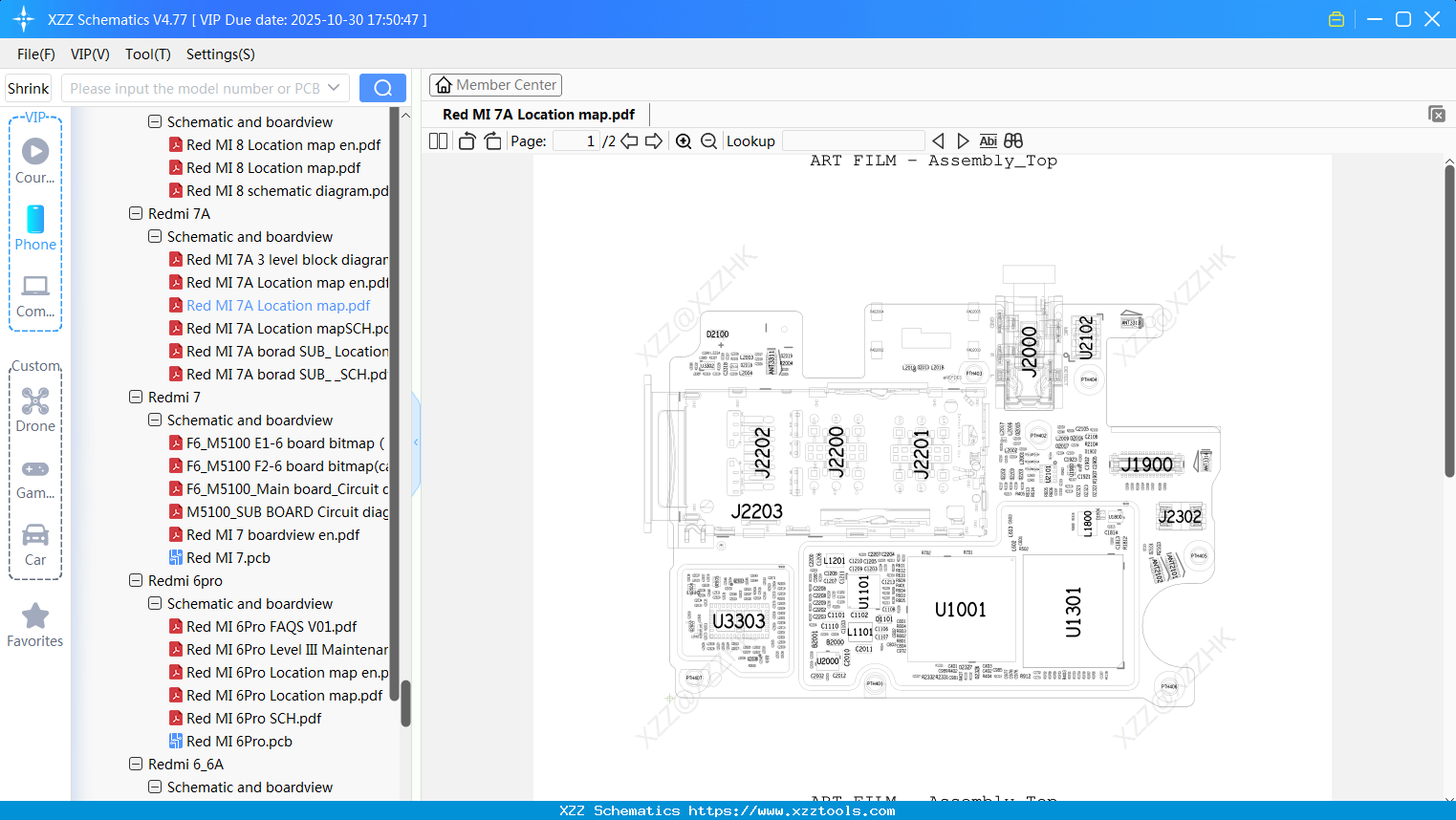Switch to two-page layout view

click(x=437, y=140)
